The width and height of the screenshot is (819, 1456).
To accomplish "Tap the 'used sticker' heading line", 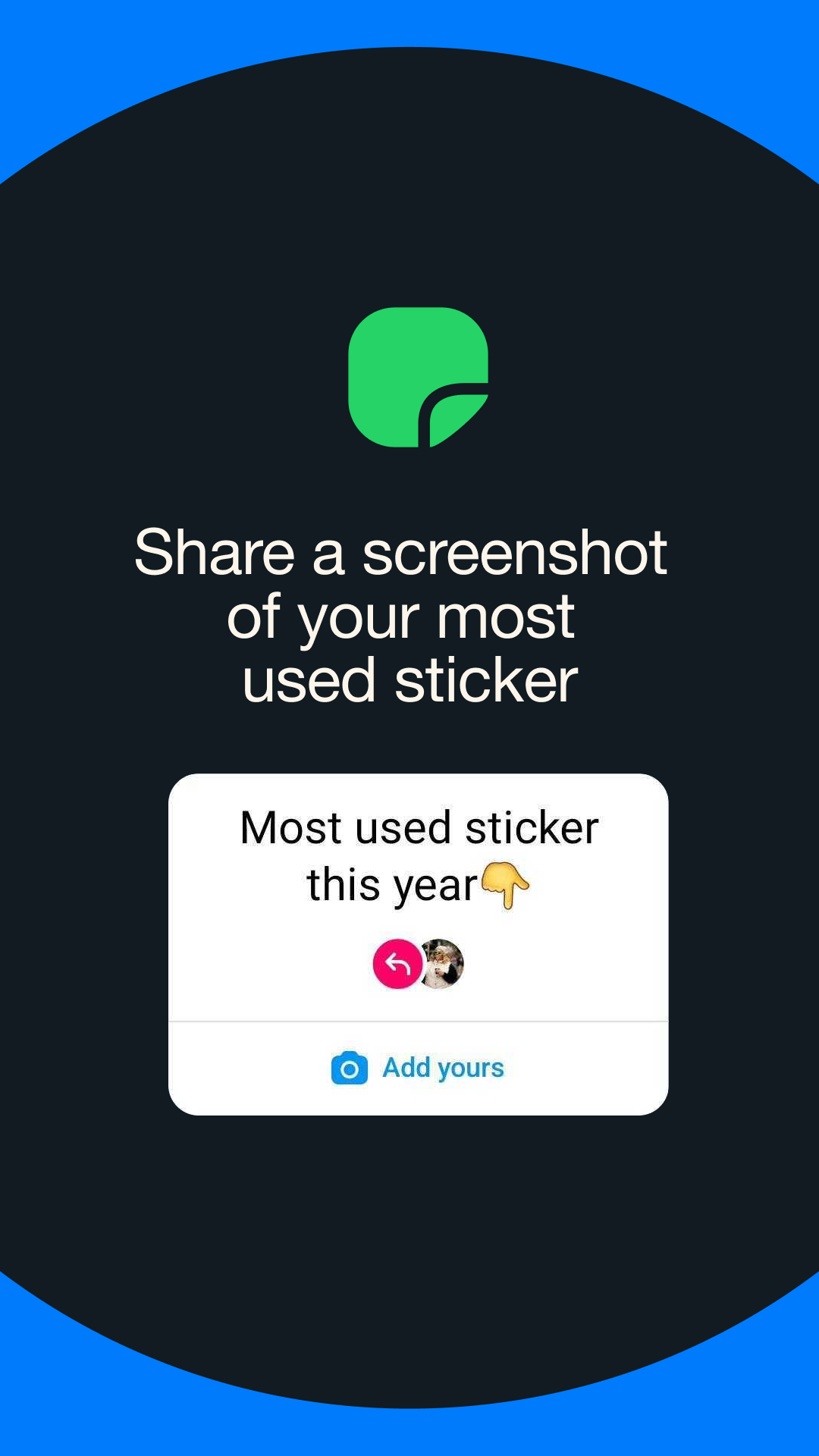I will [410, 680].
